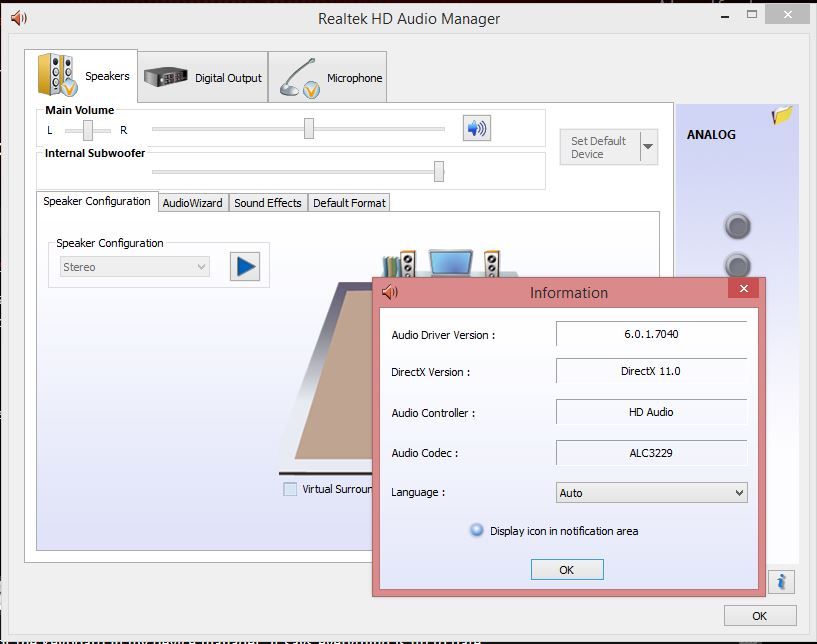The image size is (817, 644).
Task: Click the Audio Codec field ALC3229
Action: tap(651, 453)
